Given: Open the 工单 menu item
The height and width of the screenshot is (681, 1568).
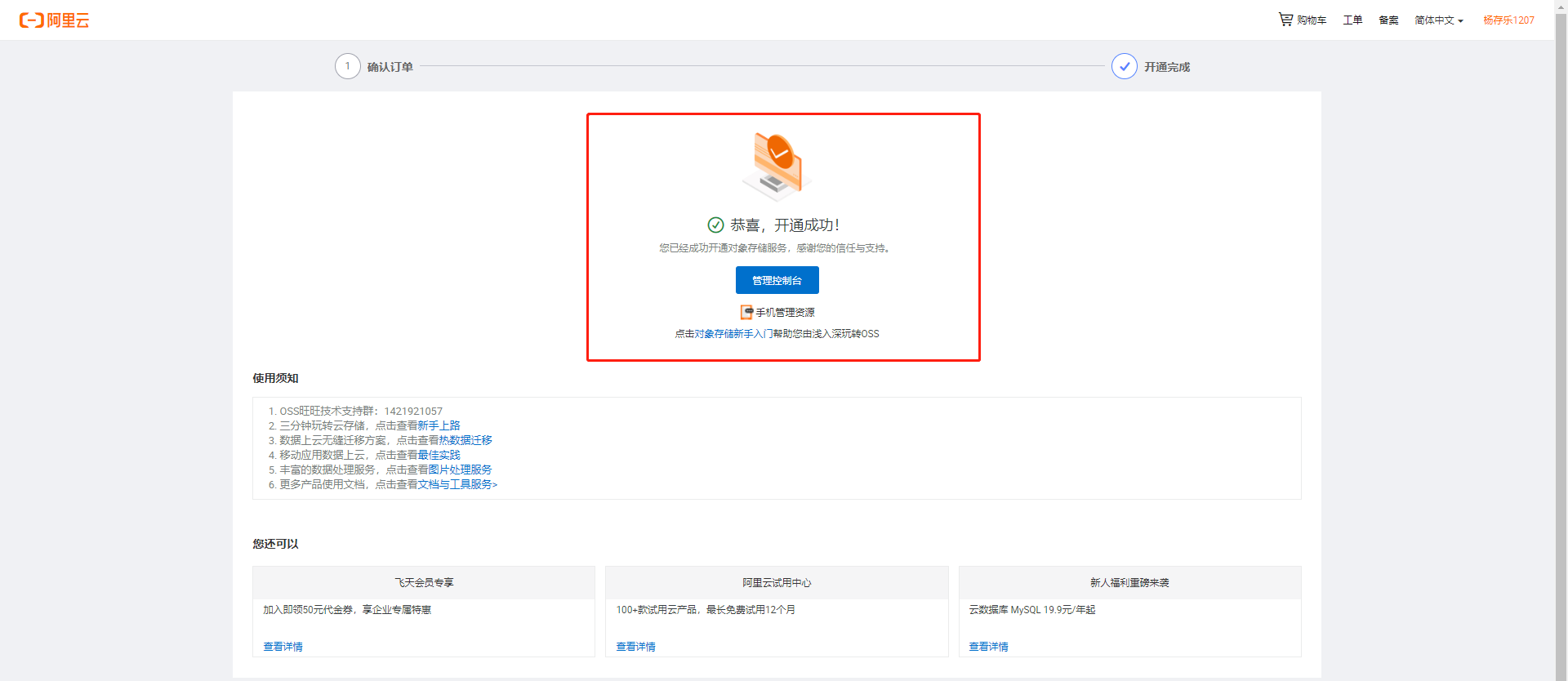Looking at the screenshot, I should (x=1352, y=20).
